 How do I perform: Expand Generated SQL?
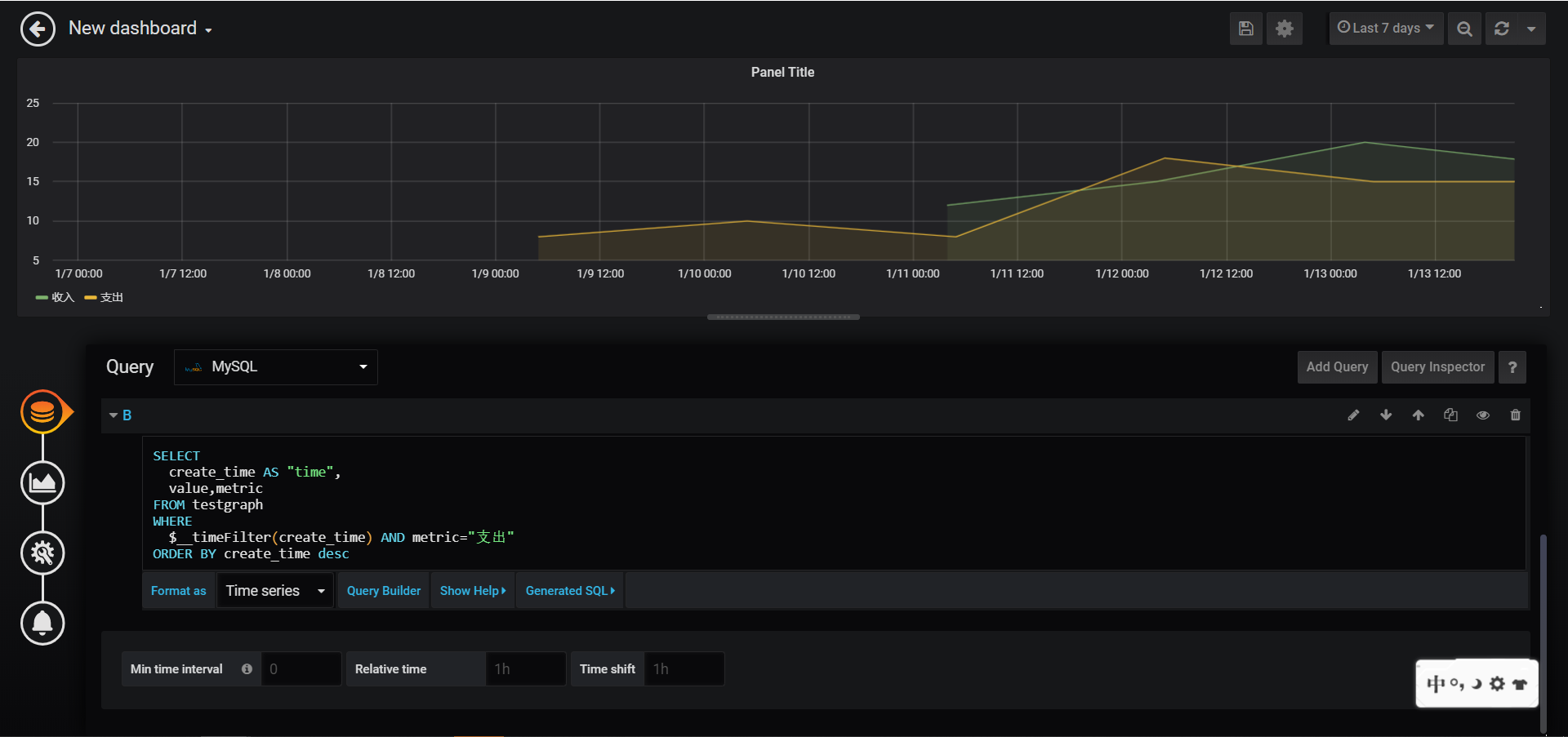coord(570,591)
